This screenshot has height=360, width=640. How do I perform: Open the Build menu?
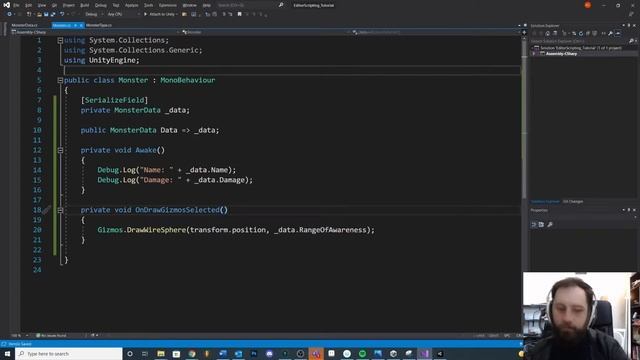(x=84, y=5)
